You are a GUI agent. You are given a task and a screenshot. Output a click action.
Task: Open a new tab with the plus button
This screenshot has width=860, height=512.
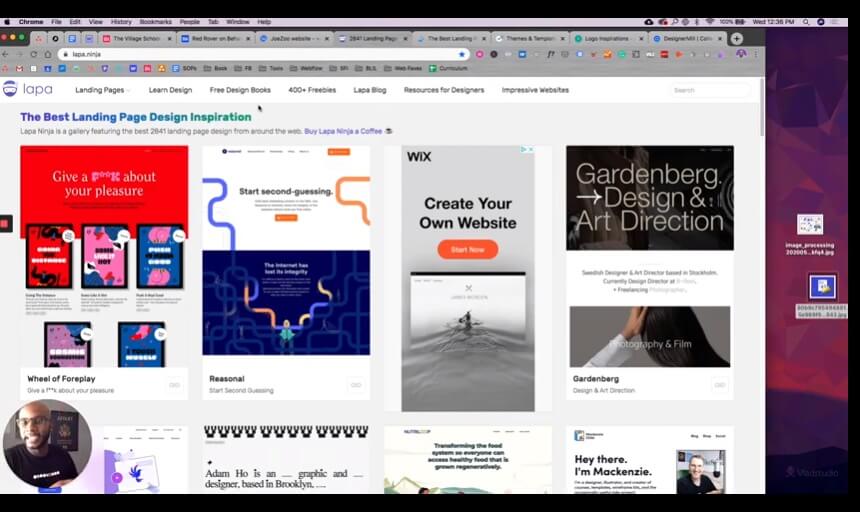click(737, 38)
